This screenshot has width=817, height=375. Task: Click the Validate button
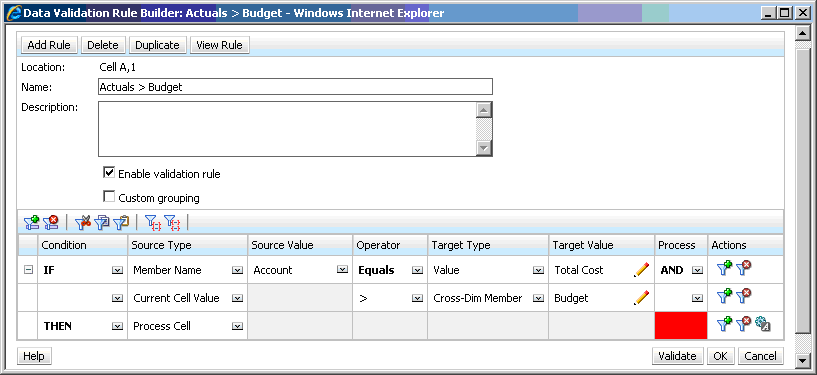677,356
